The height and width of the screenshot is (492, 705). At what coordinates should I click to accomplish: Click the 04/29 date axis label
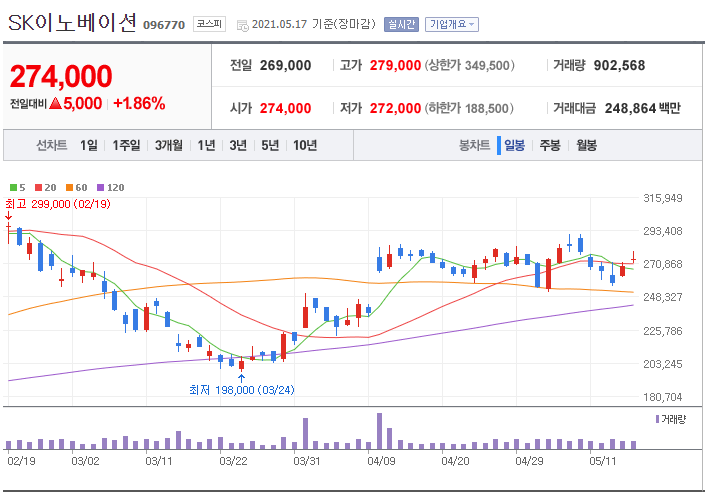click(529, 461)
